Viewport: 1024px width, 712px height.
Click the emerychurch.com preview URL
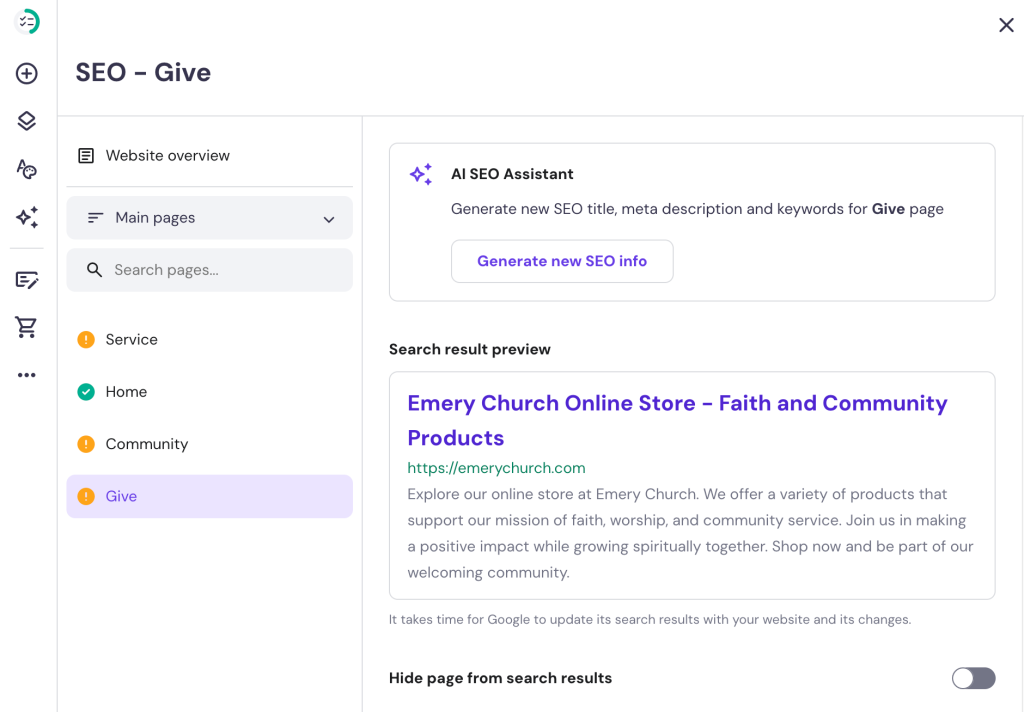click(x=496, y=468)
